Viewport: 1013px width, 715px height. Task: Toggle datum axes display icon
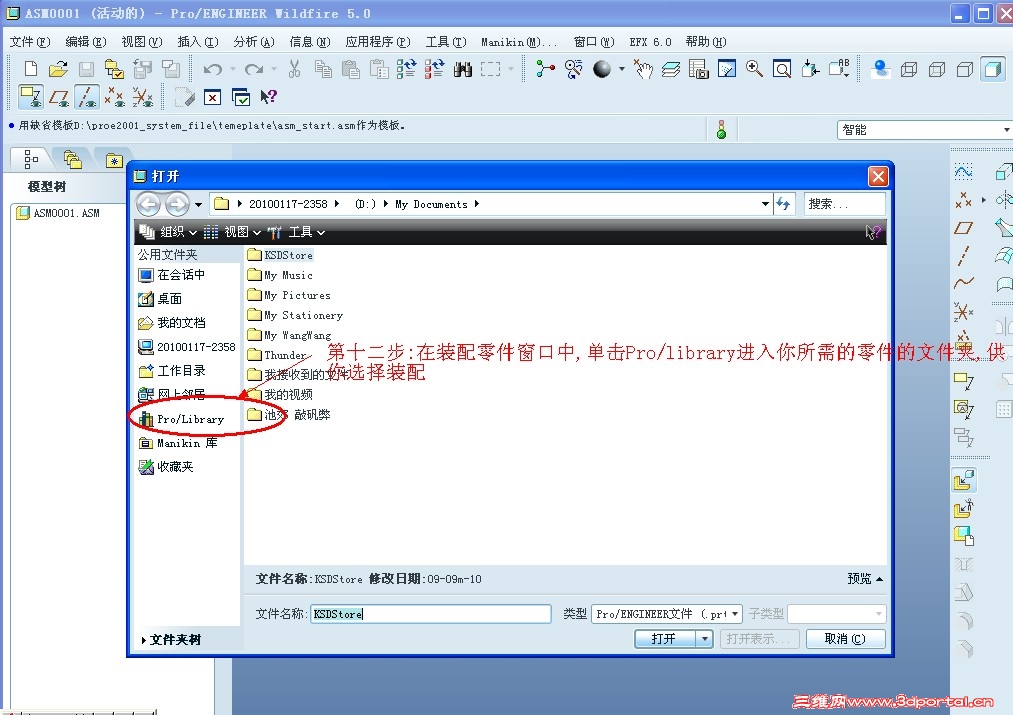(x=87, y=97)
